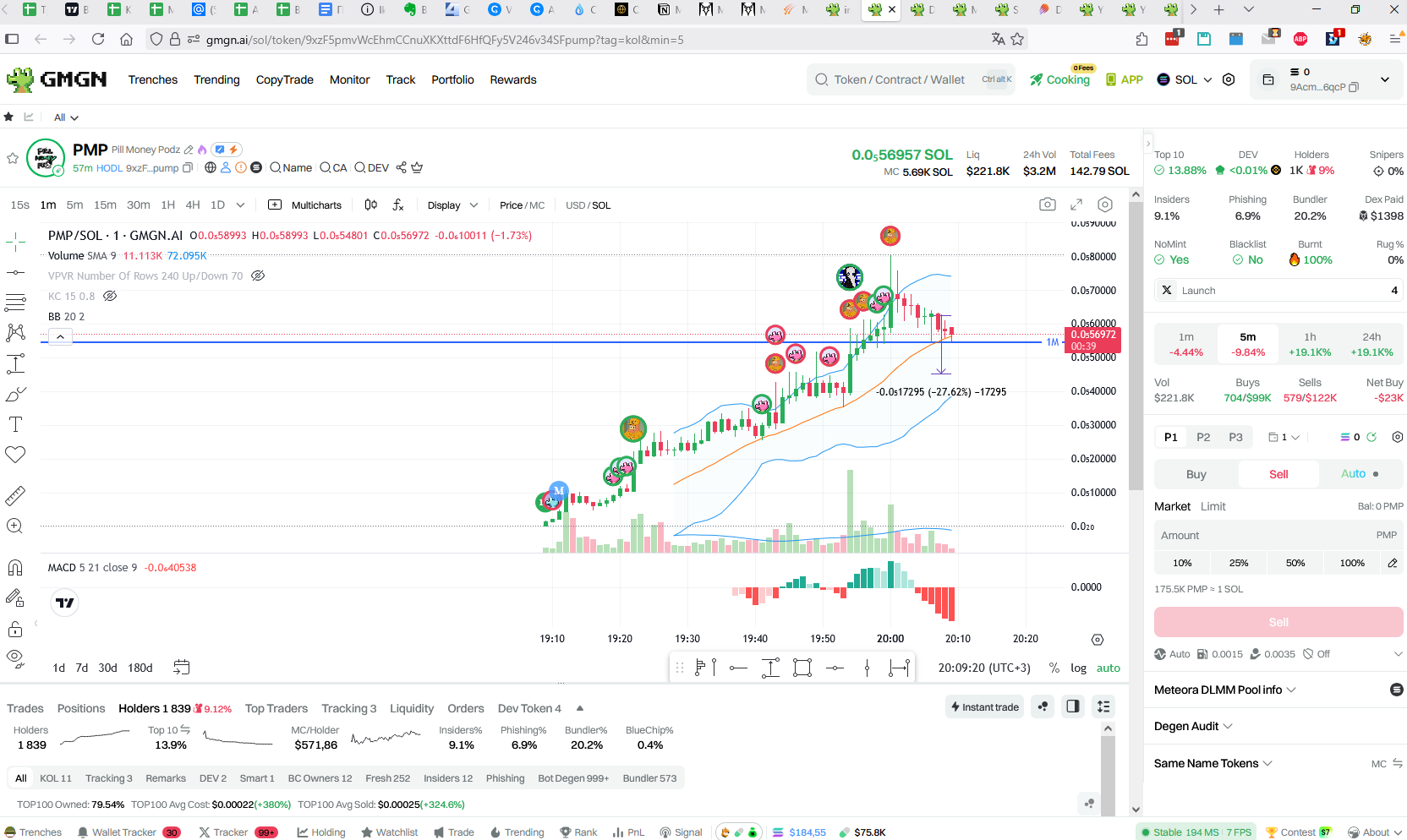Toggle magnet mode for drawings
This screenshot has width=1407, height=840.
click(15, 567)
